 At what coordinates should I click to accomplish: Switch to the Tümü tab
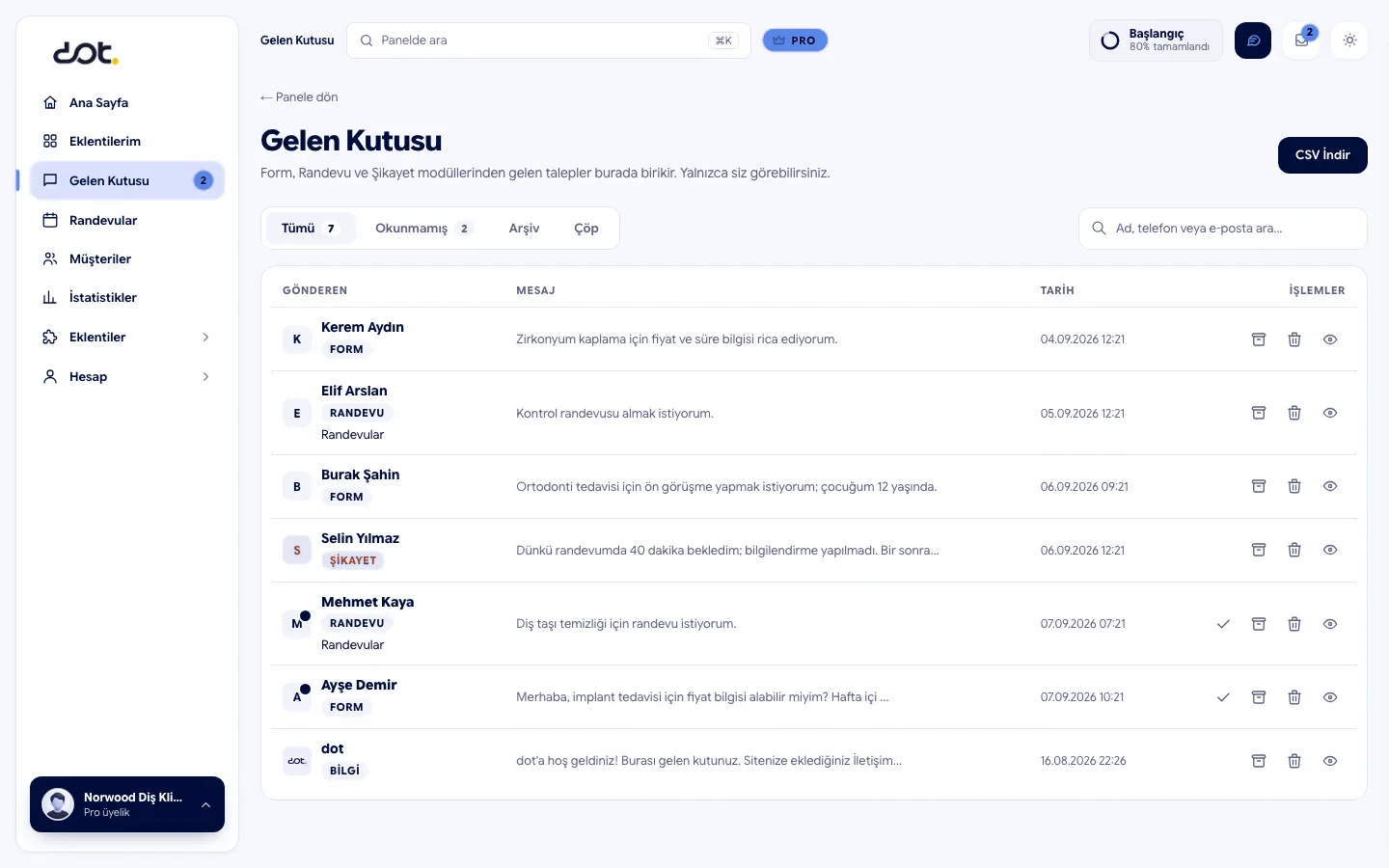tap(310, 229)
